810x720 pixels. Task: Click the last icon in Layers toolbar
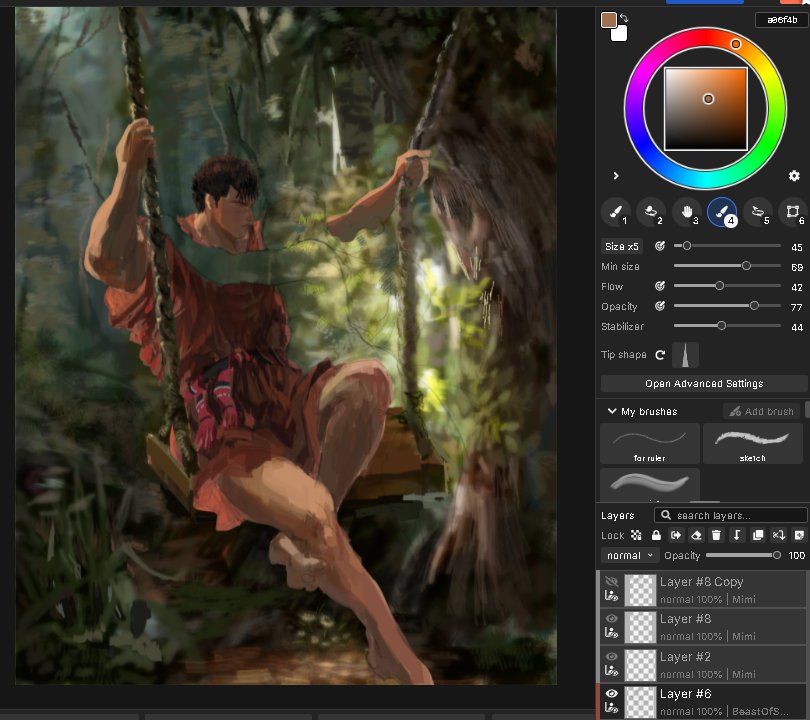[x=799, y=535]
